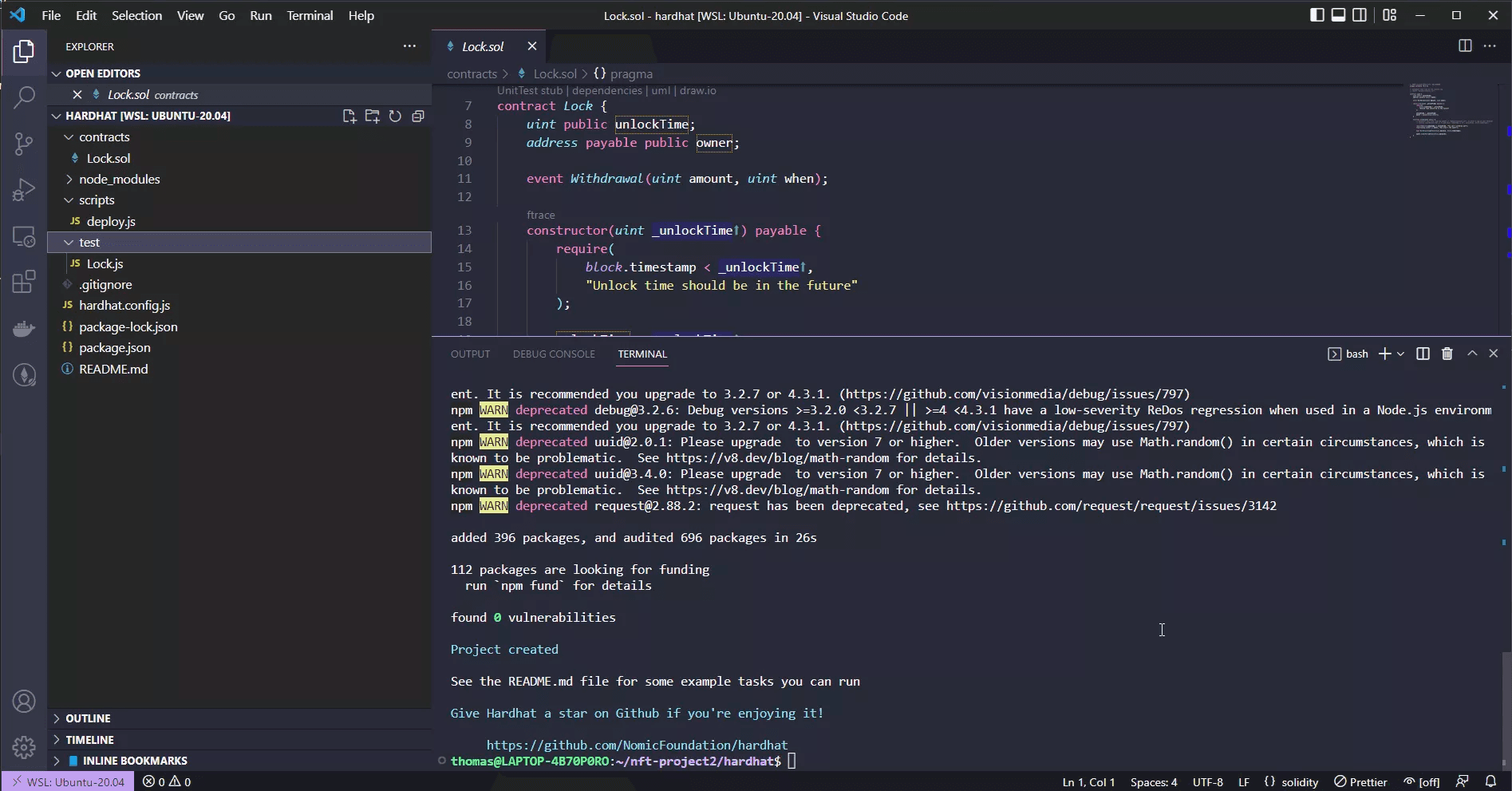Split the editor to the right
Screen dimensions: 1512x791
(1465, 46)
